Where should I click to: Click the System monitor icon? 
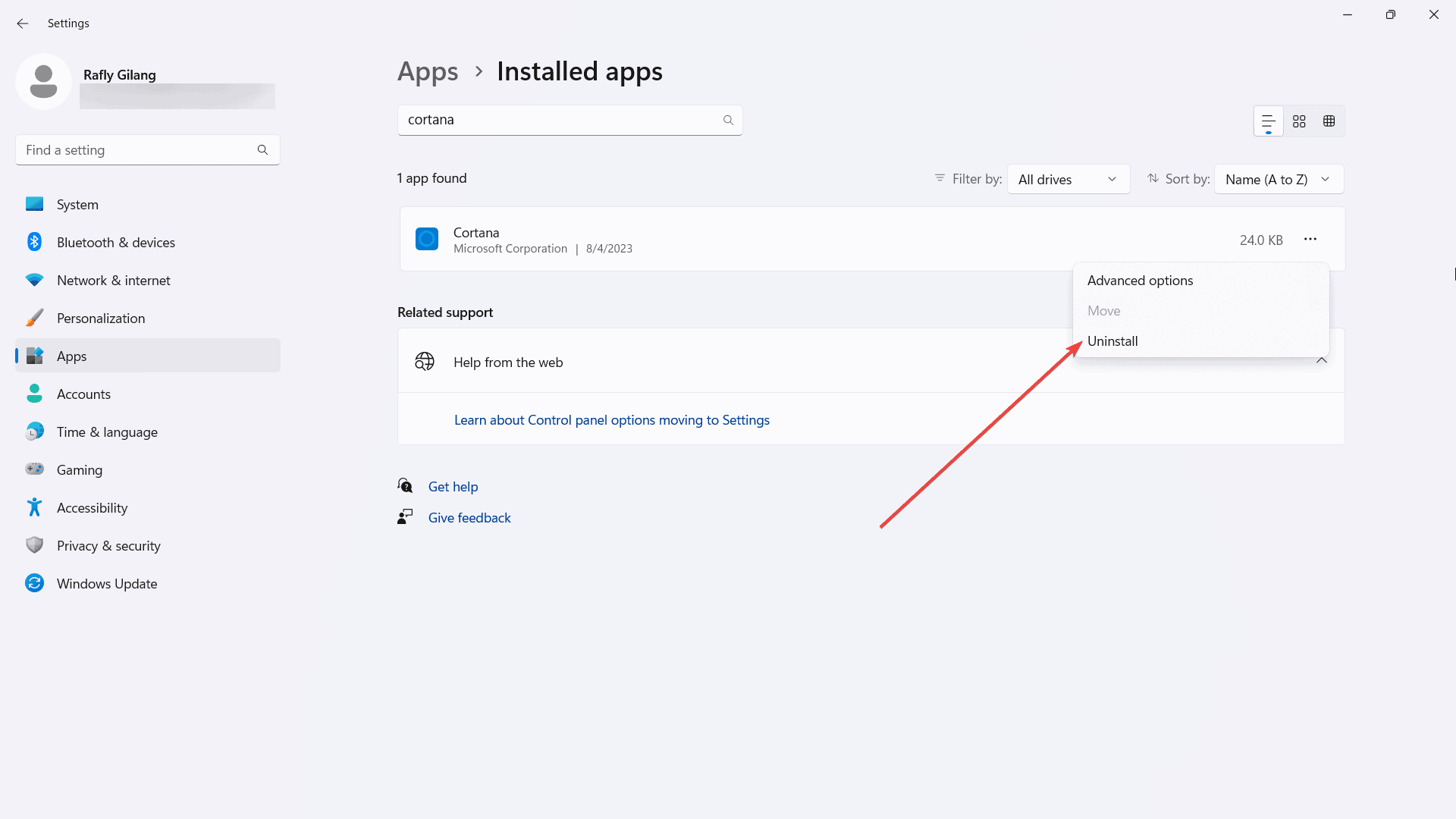[x=34, y=204]
